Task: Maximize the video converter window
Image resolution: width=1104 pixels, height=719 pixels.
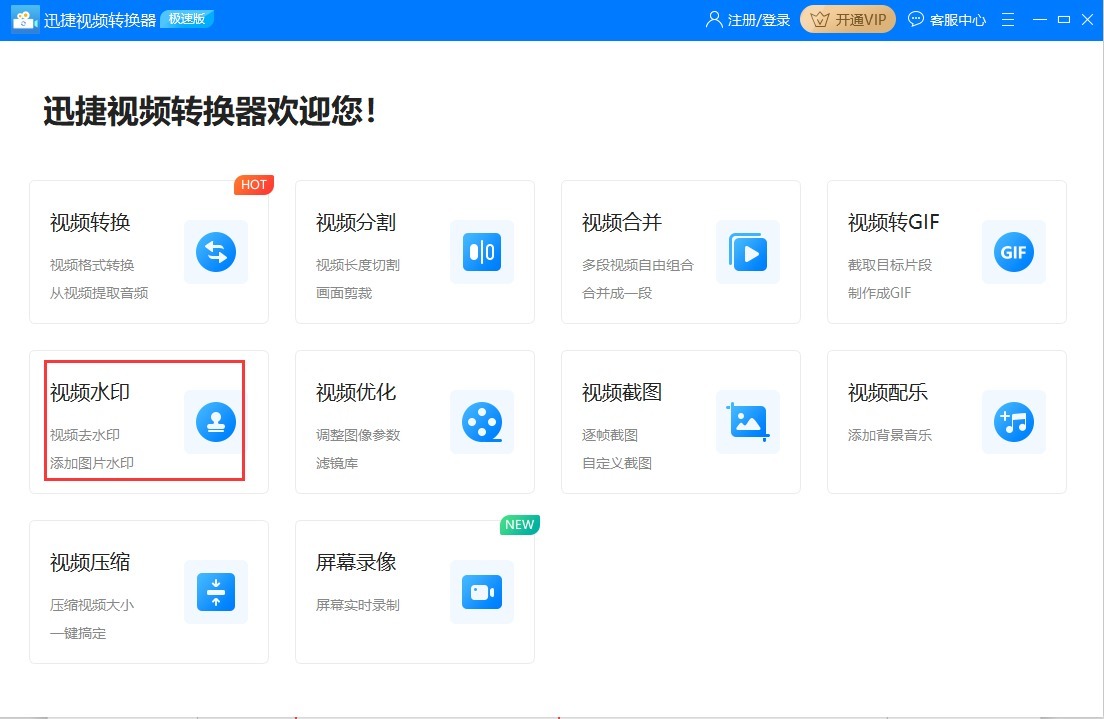Action: [1064, 20]
